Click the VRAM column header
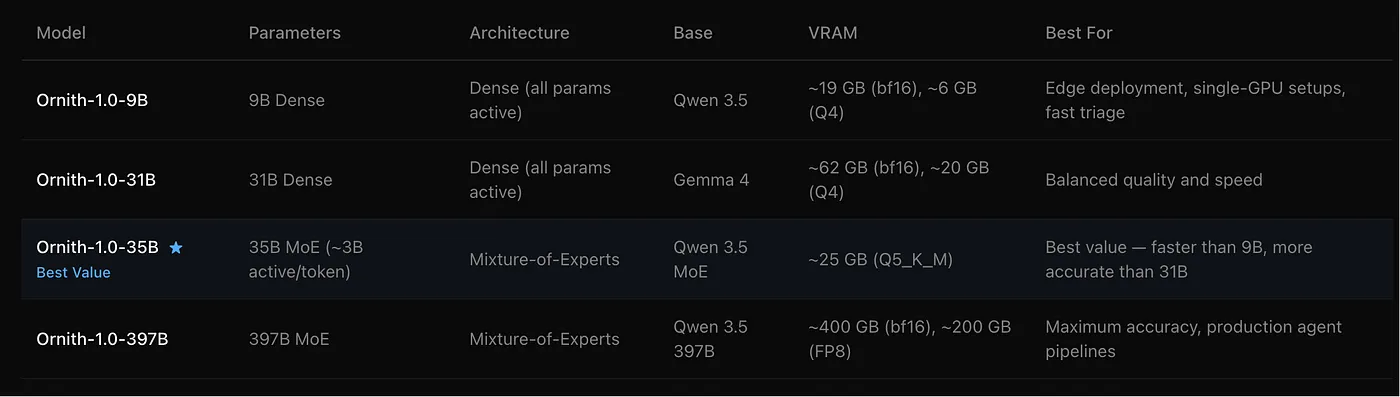The width and height of the screenshot is (1400, 397). [833, 33]
